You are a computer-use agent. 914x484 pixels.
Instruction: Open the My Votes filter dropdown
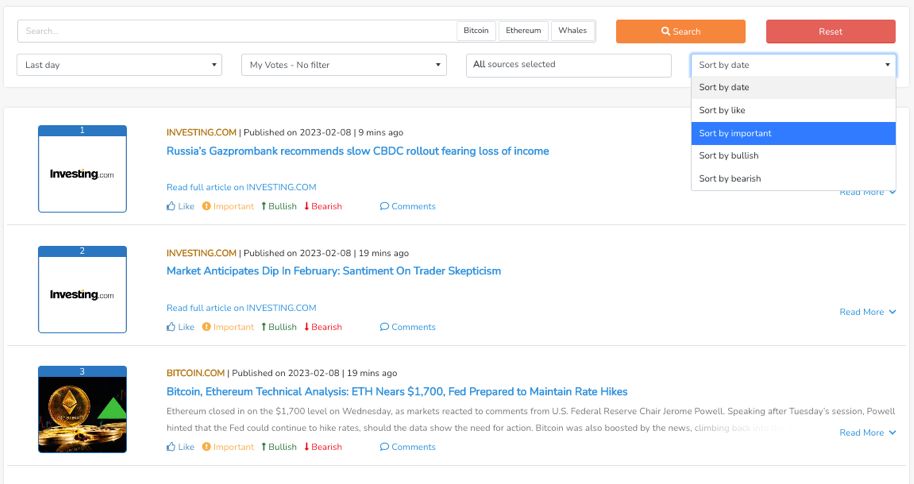pos(343,65)
